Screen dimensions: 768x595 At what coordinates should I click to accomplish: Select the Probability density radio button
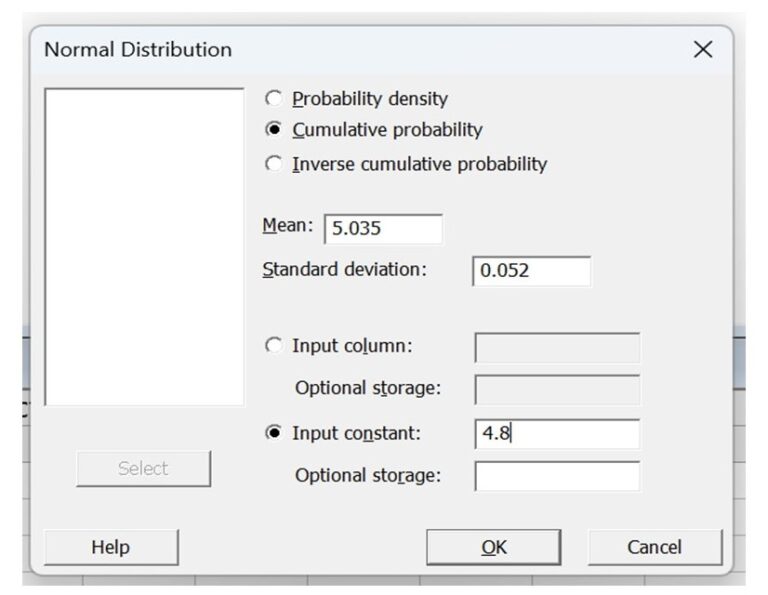[x=273, y=99]
